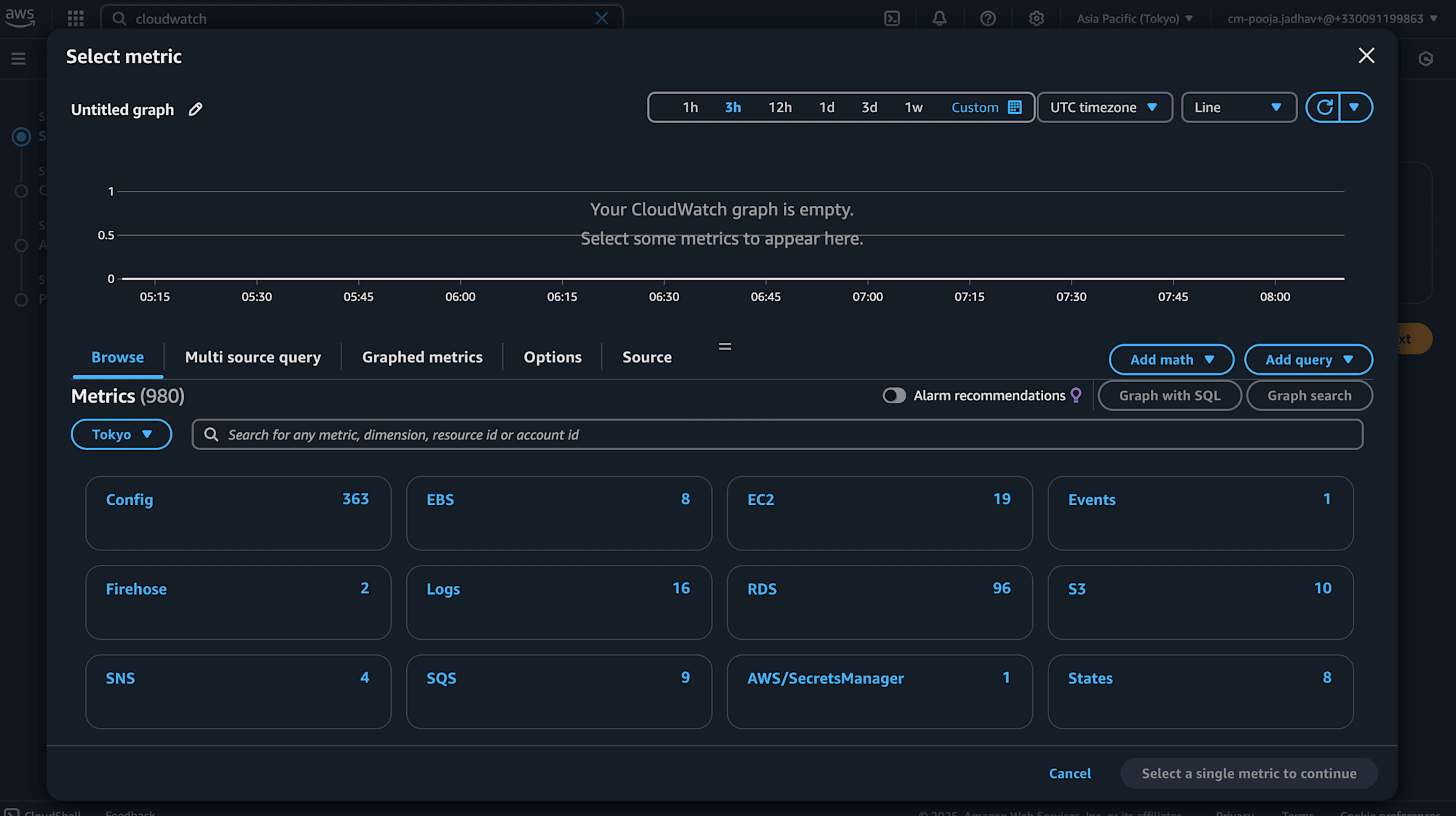Open the help question mark icon

pos(988,18)
